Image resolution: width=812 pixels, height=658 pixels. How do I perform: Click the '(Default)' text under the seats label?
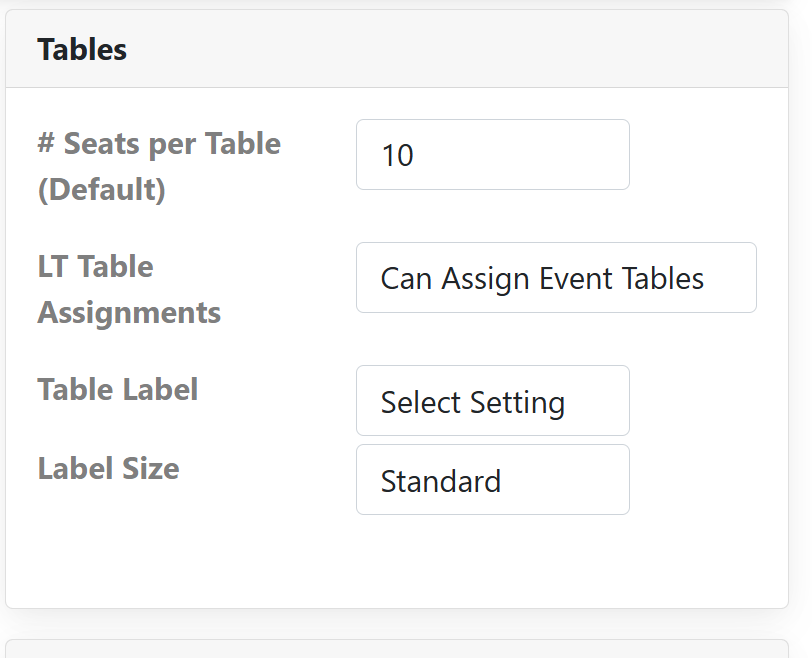click(101, 189)
